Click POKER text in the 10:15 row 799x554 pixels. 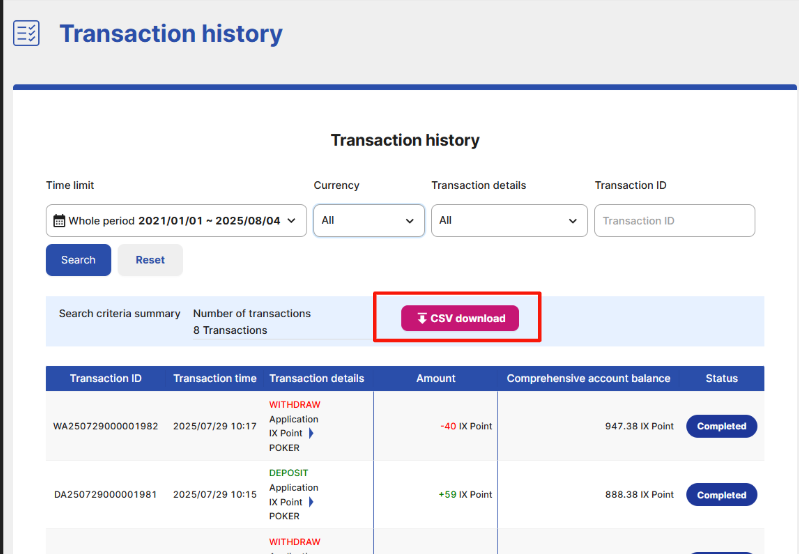pyautogui.click(x=284, y=516)
